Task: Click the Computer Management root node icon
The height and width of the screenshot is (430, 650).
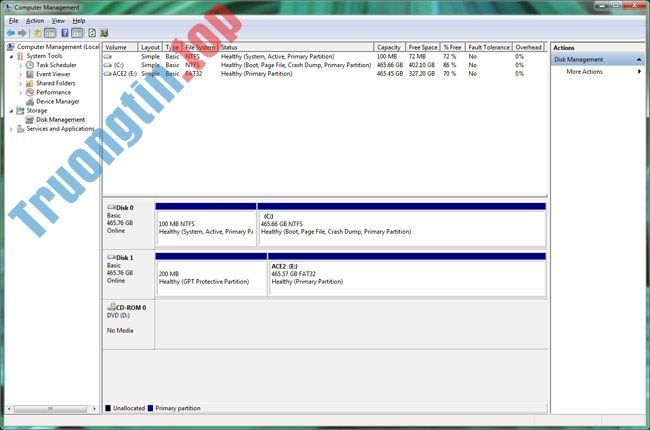Action: point(11,47)
